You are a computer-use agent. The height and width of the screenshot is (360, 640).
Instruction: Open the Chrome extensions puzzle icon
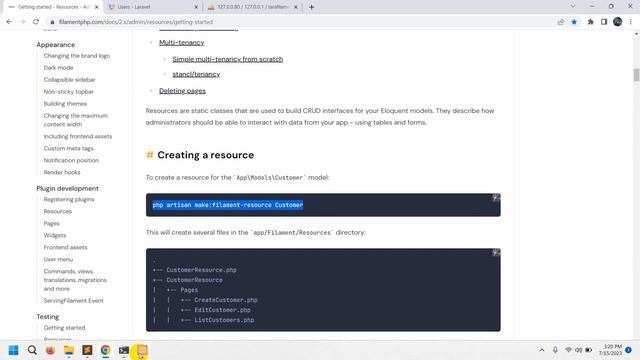590,22
